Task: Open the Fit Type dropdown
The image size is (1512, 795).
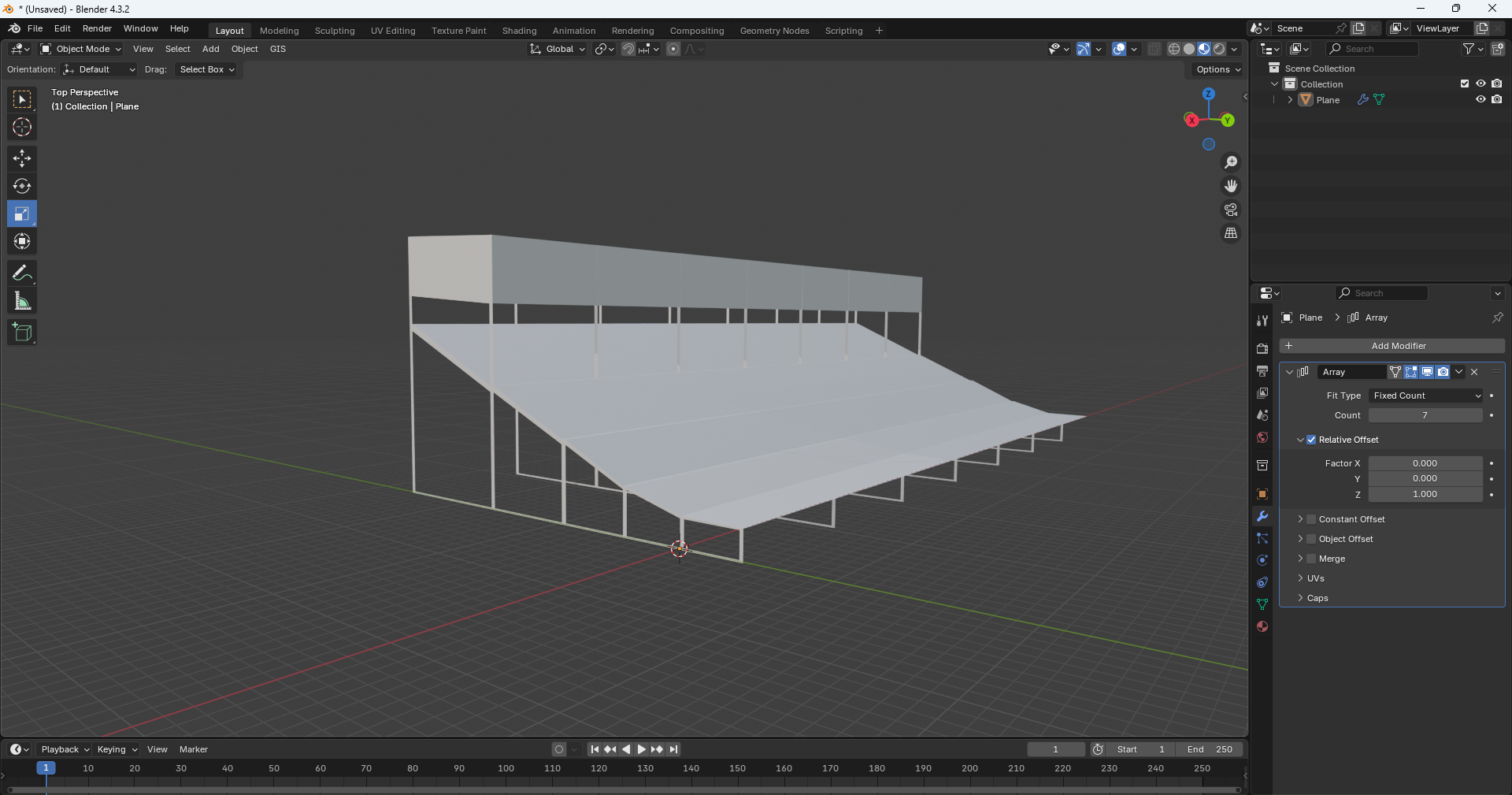Action: pos(1426,396)
